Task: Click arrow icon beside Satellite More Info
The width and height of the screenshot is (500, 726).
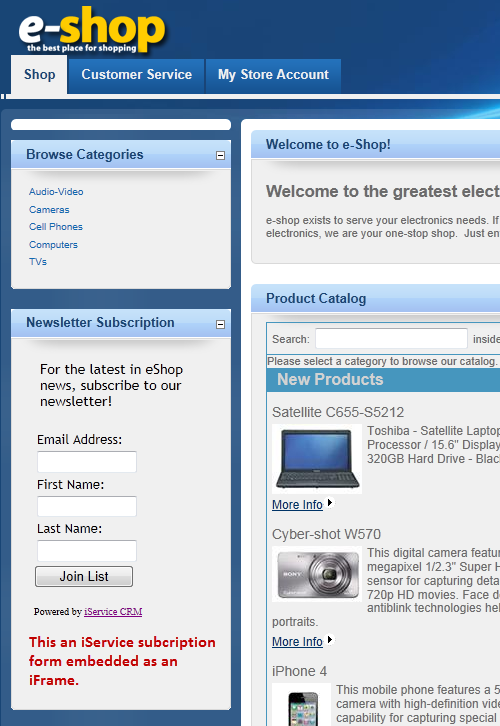Action: pyautogui.click(x=330, y=502)
